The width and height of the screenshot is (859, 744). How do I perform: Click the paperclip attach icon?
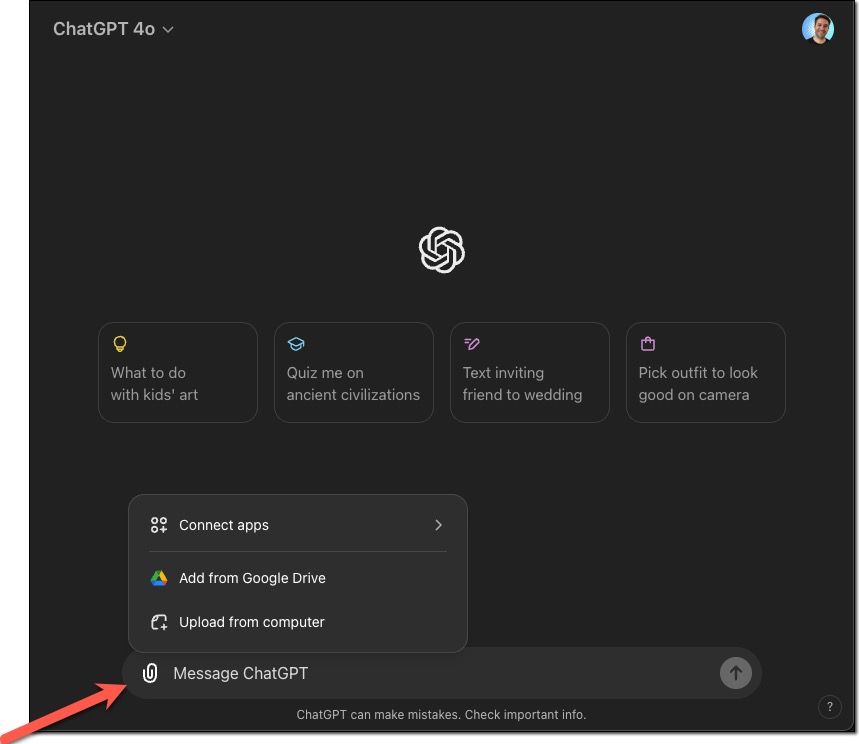pos(150,673)
